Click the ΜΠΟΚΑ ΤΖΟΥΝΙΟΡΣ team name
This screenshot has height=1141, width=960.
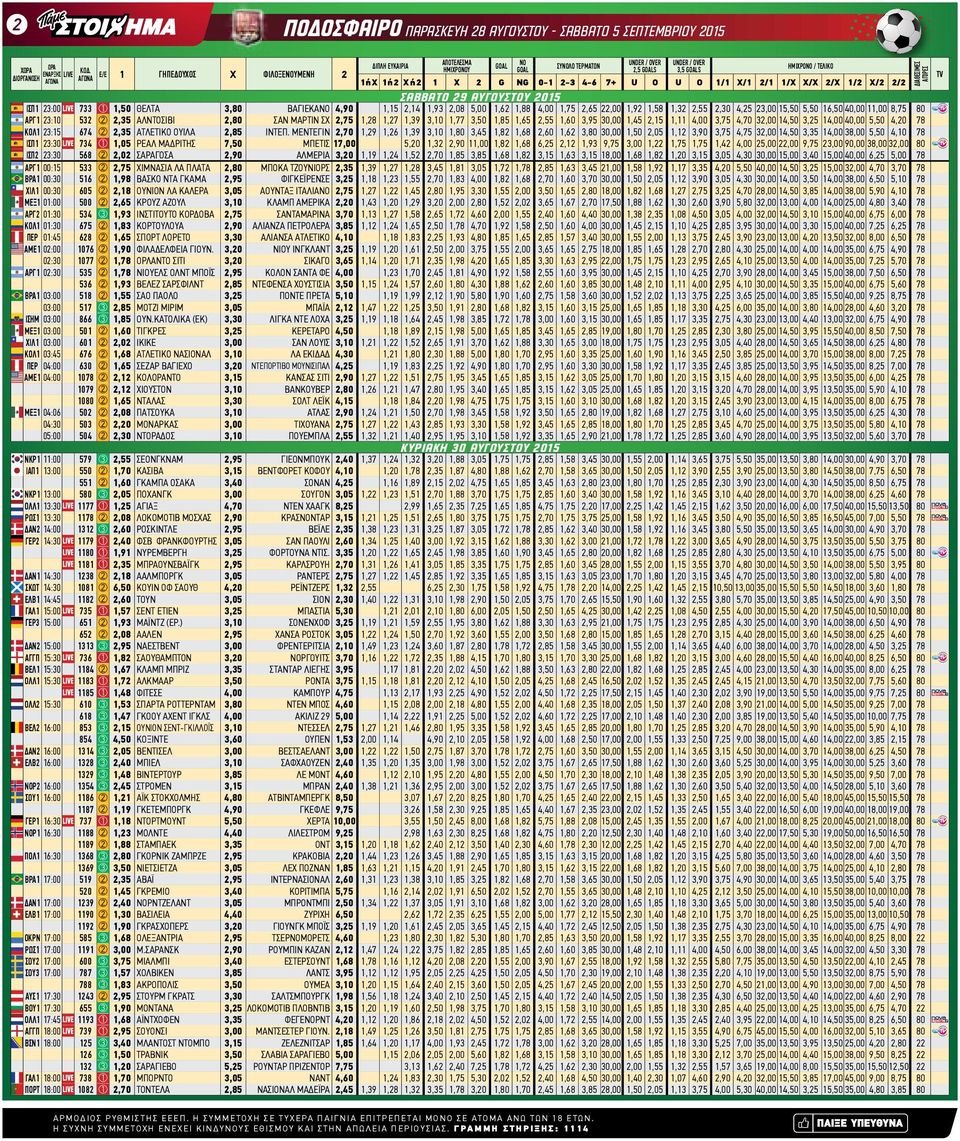[296, 167]
